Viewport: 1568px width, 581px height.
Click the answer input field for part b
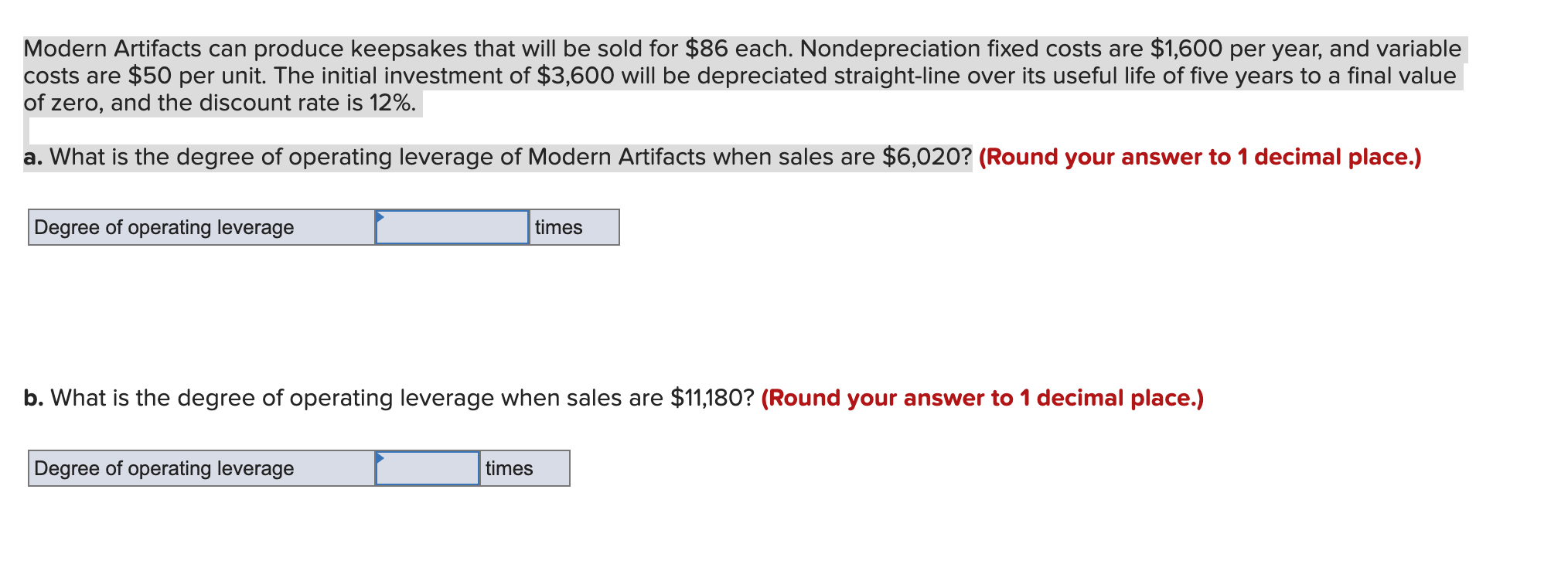pos(428,467)
